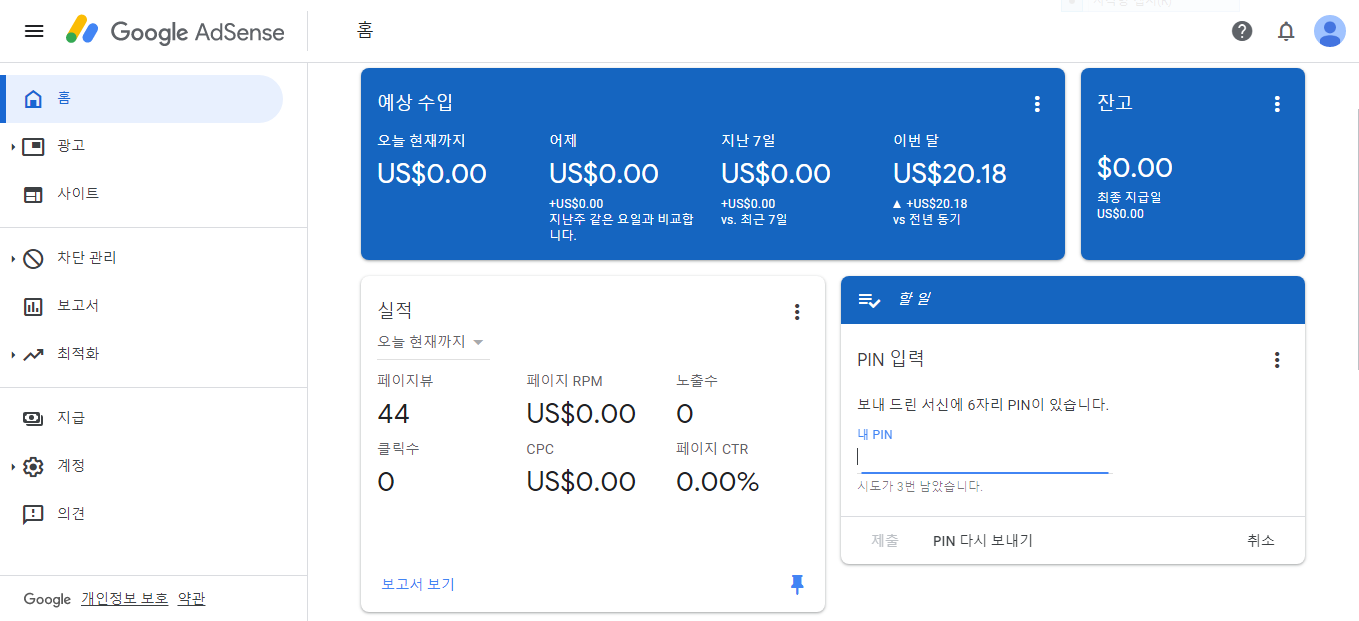
Task: Click the CPC label
Action: point(540,449)
